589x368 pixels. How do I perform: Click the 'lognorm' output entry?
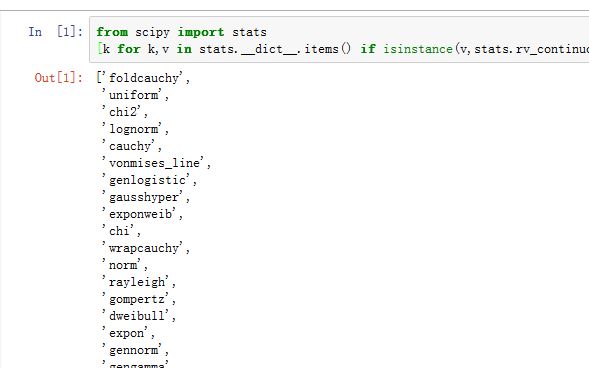point(133,129)
